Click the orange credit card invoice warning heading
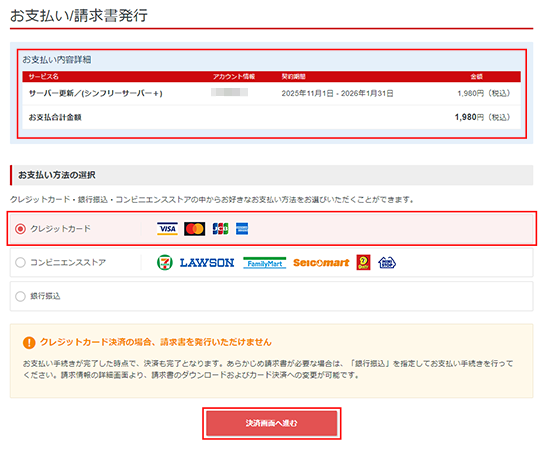Image resolution: width=550 pixels, height=451 pixels. [156, 342]
